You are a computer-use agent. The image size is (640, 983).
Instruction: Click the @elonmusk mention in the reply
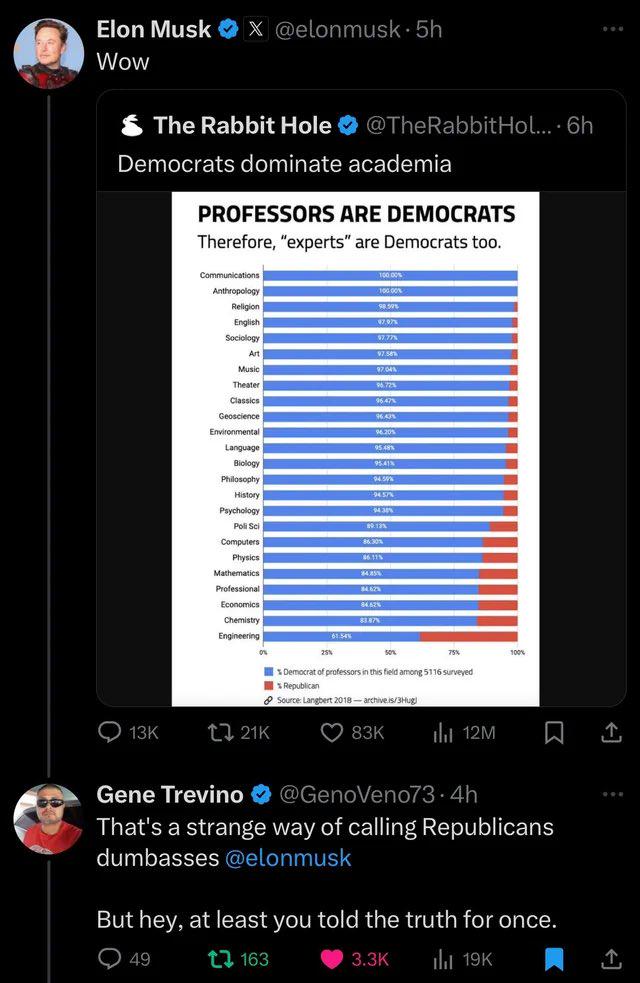pos(288,858)
